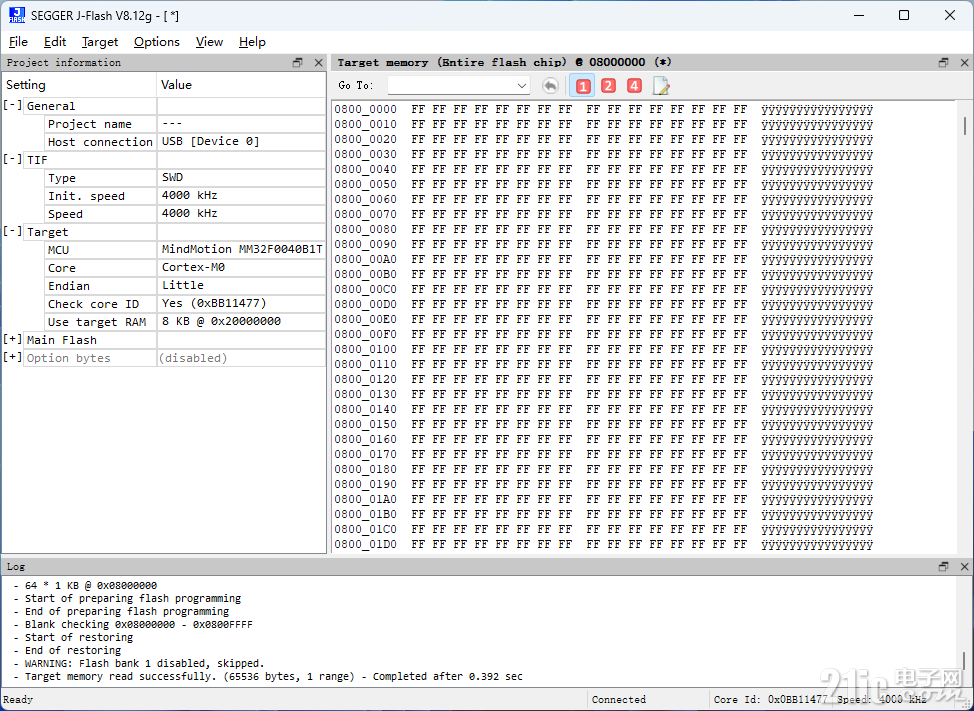Close the Target memory panel
This screenshot has height=711, width=974.
click(965, 63)
